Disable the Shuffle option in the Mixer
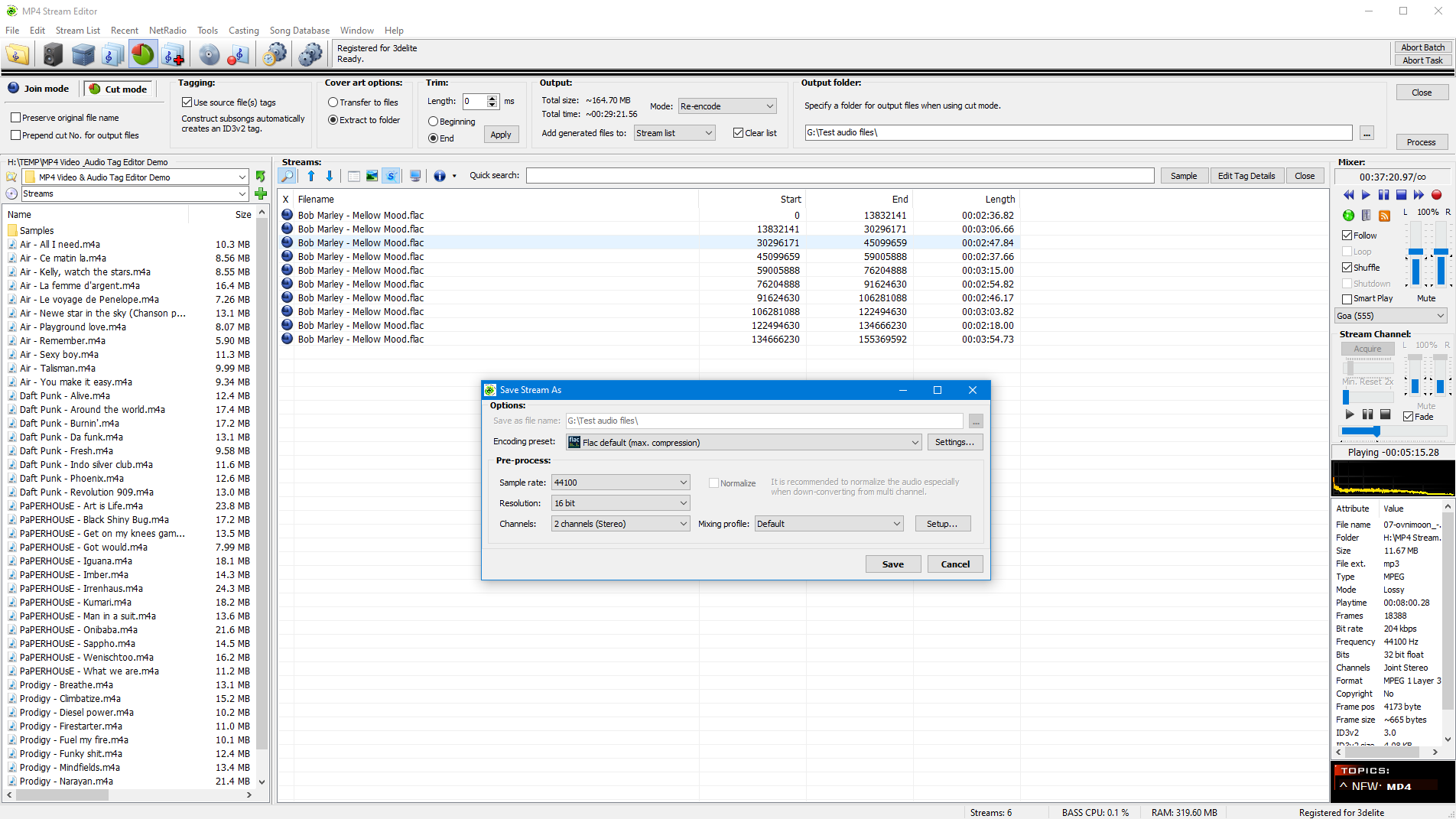The height and width of the screenshot is (819, 1456). tap(1347, 267)
